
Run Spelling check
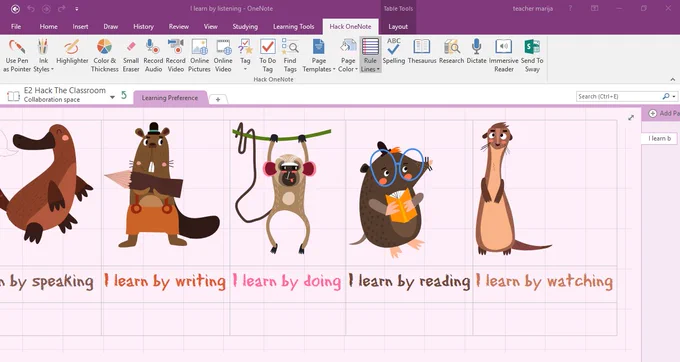click(x=394, y=52)
